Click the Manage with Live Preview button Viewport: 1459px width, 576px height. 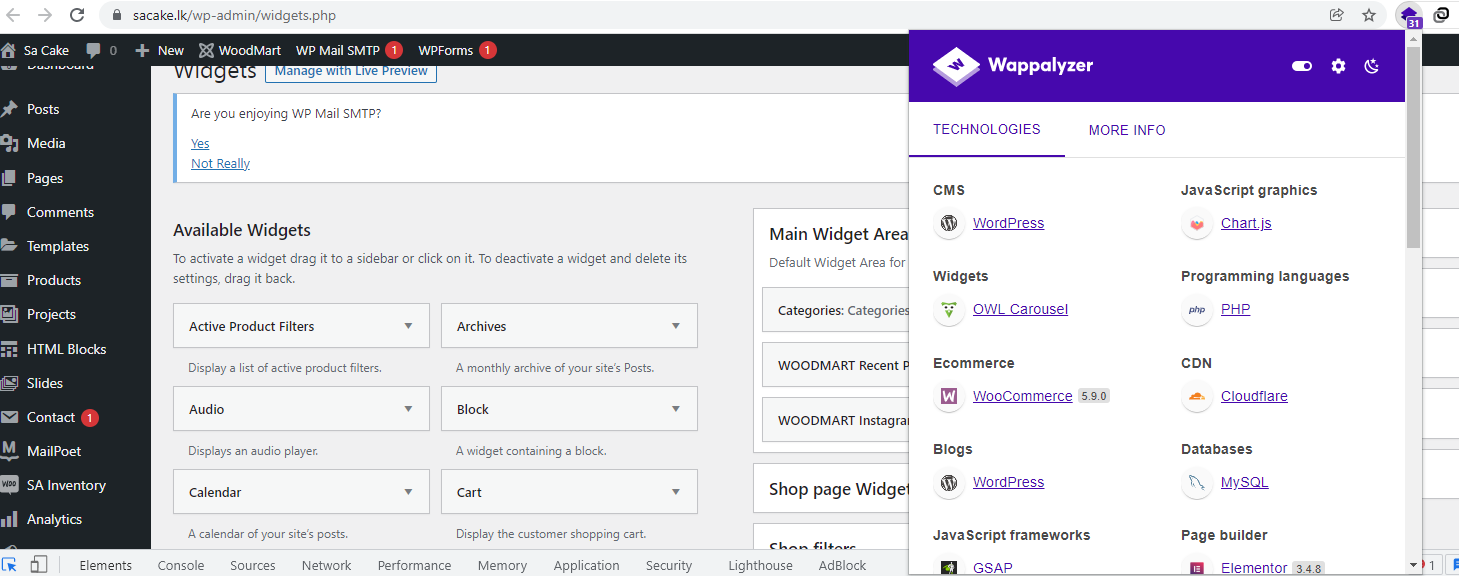click(x=351, y=71)
